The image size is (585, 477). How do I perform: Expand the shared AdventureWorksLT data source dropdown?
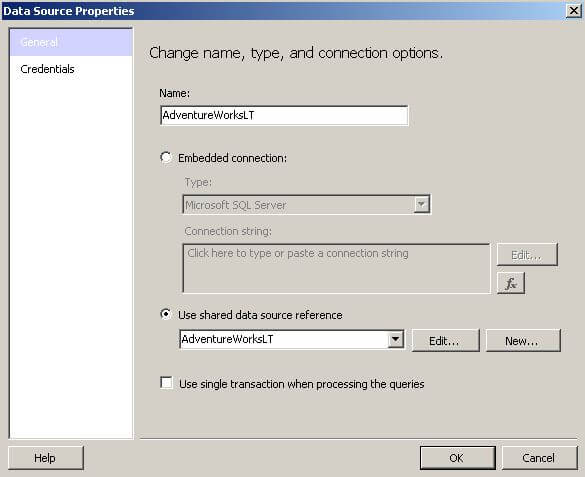click(395, 339)
